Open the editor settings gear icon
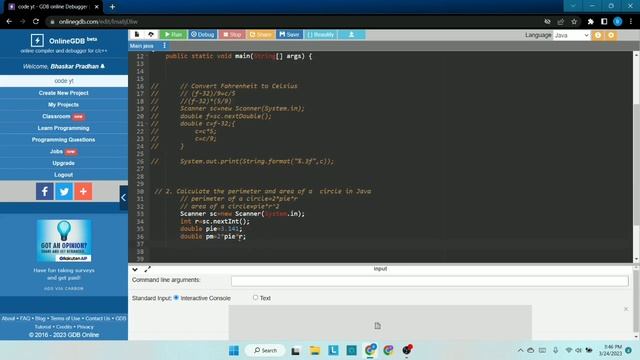640x360 pixels. pos(611,35)
